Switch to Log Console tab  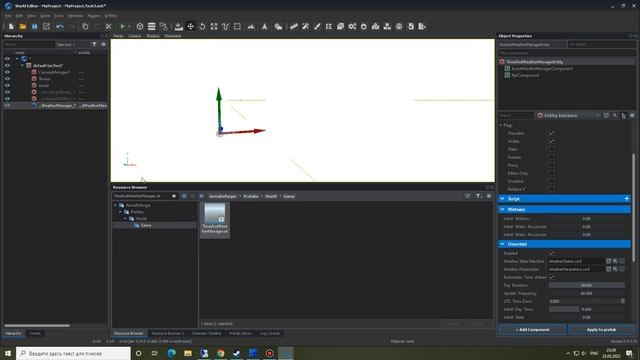coord(270,333)
